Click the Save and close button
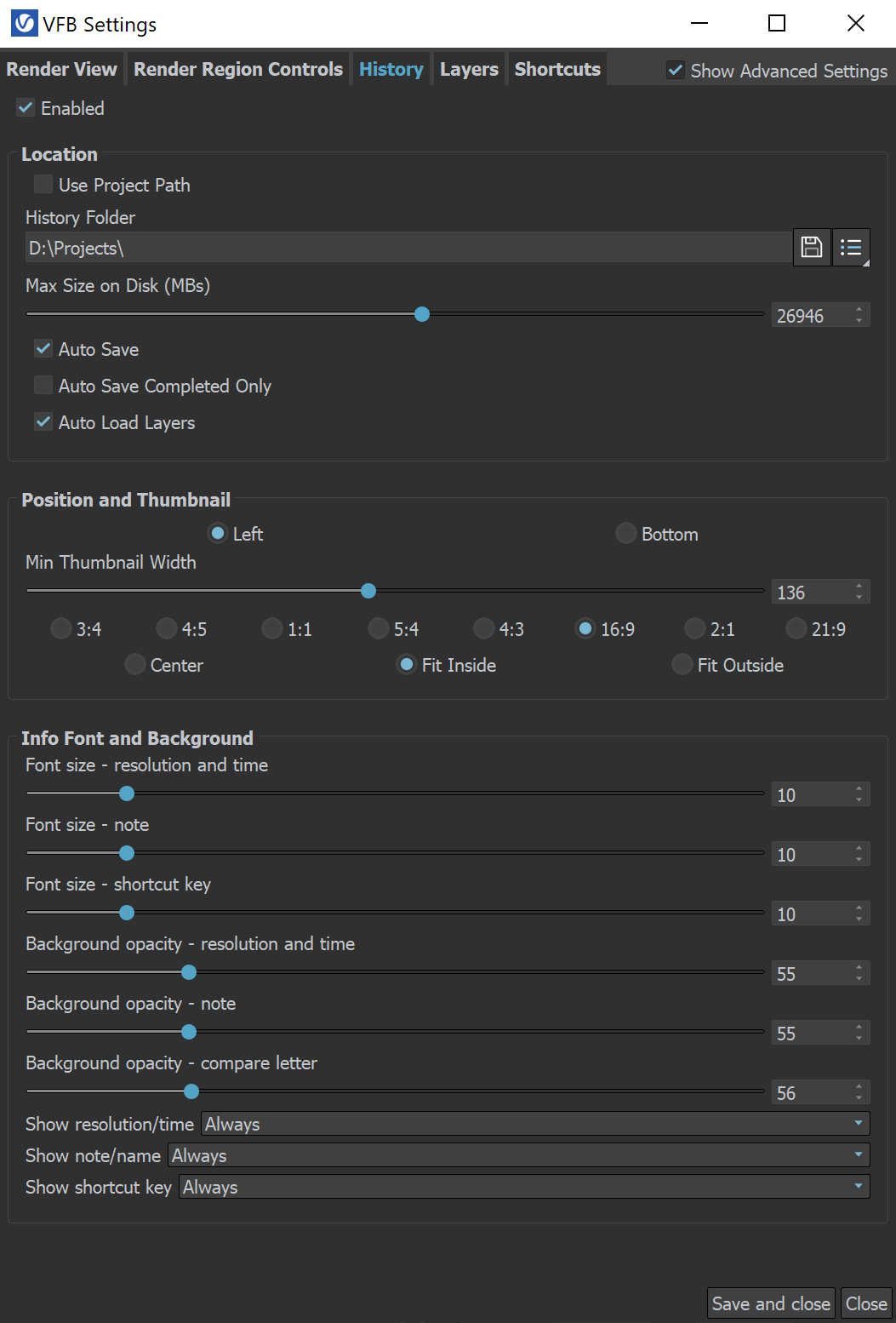Viewport: 896px width, 1323px height. point(771,1303)
